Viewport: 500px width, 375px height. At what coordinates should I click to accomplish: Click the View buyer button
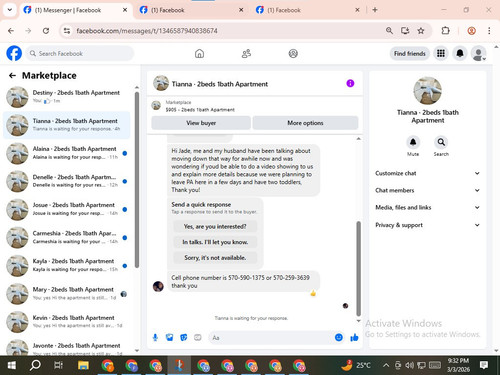coord(201,123)
